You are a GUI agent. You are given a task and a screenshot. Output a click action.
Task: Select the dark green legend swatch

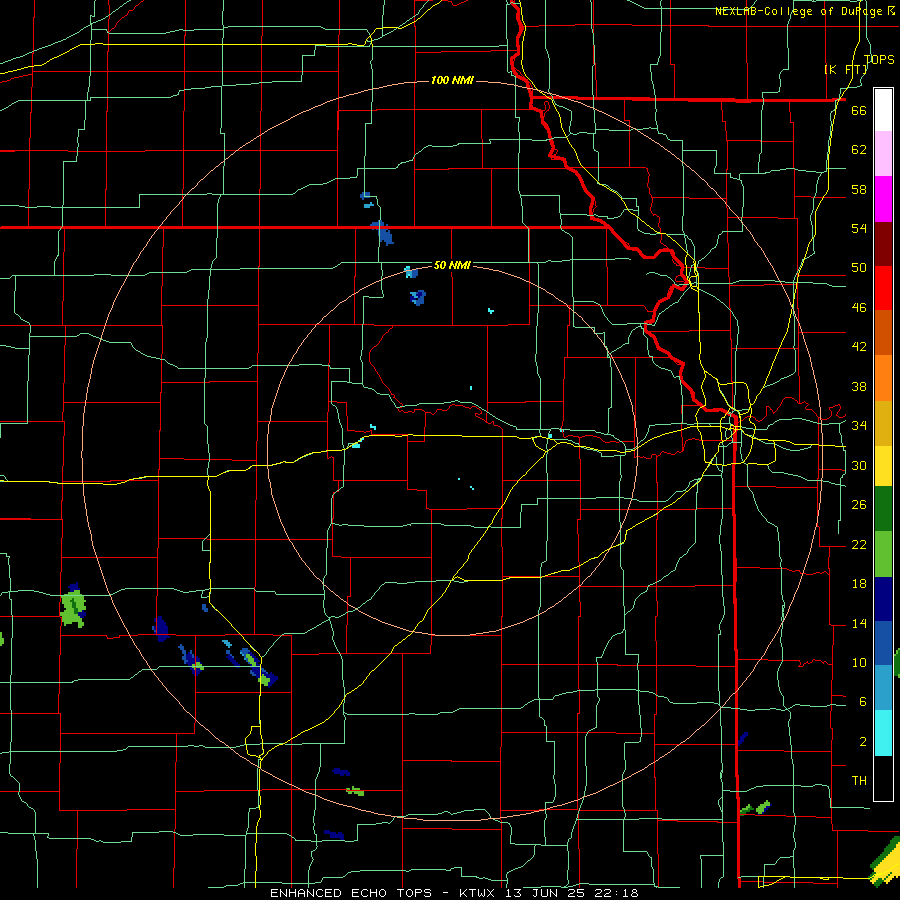(x=883, y=509)
